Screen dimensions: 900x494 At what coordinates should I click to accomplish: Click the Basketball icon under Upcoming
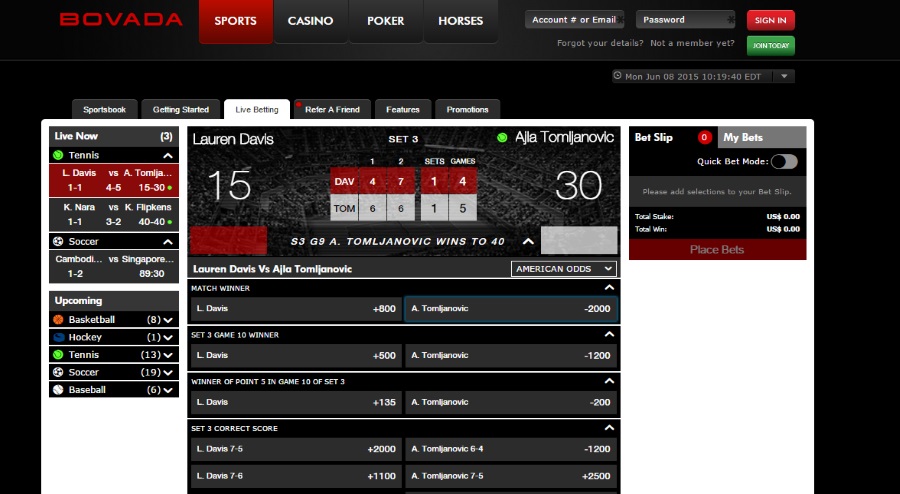58,320
